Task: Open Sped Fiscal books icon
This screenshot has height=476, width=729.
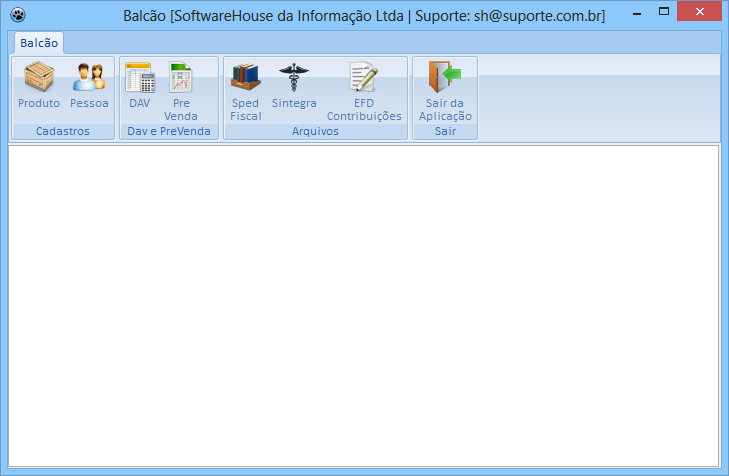Action: [246, 77]
